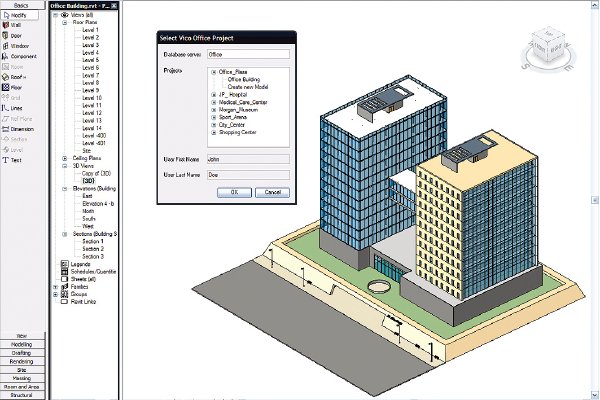Screen dimensions: 600x400
Task: Select the Ref Plane tool icon
Action: coord(5,119)
